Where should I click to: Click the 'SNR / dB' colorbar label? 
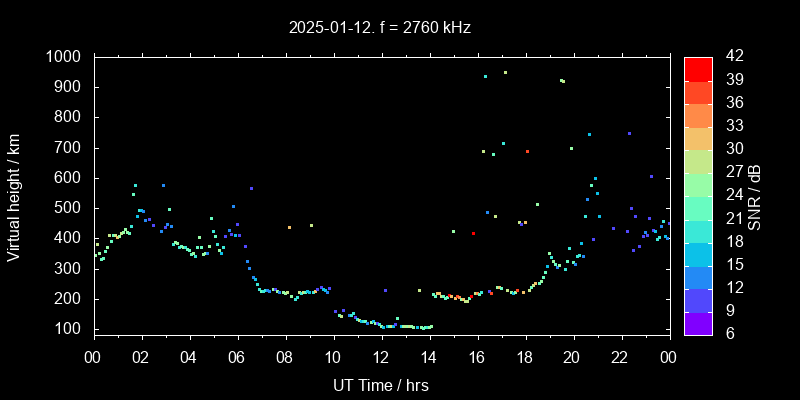(755, 195)
